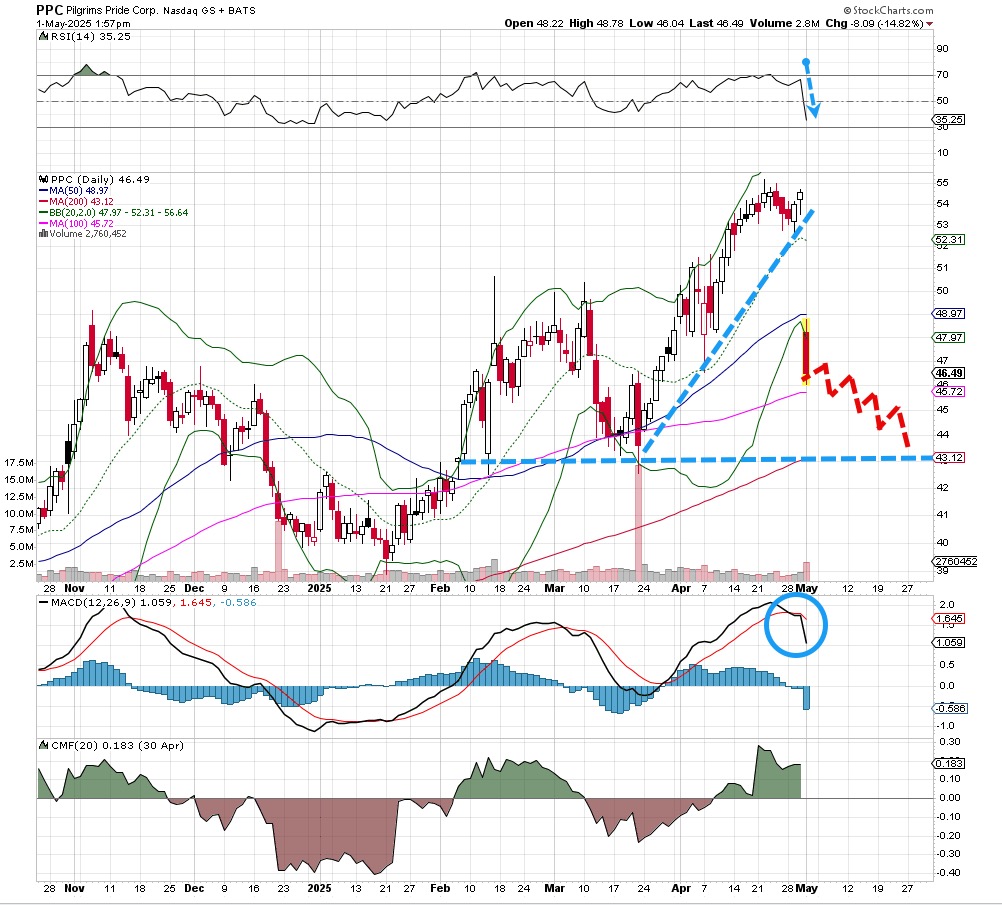1002x905 pixels.
Task: Click the small icon before RSI(14) label
Action: pos(43,36)
